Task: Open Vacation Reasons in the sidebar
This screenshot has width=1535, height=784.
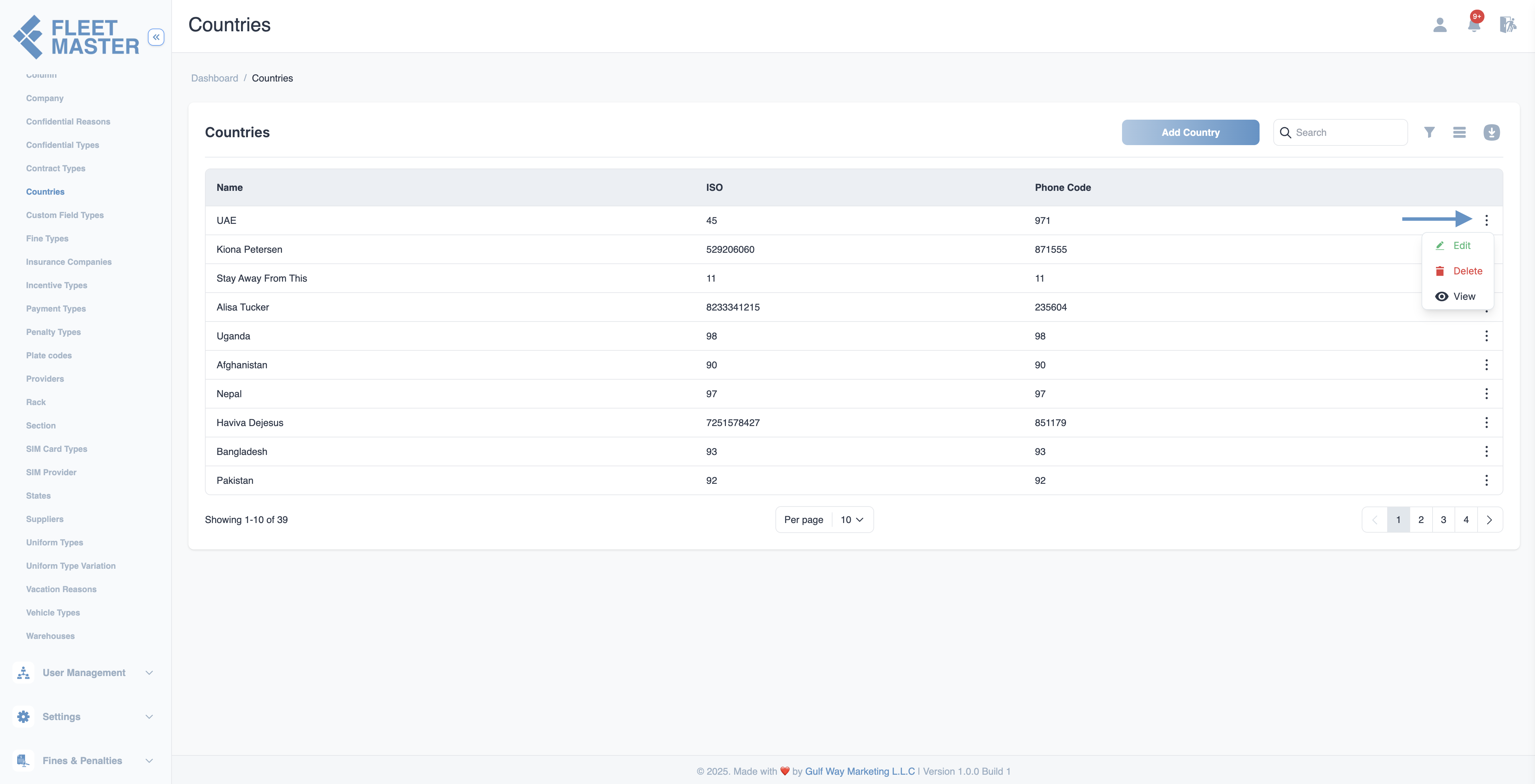Action: [x=61, y=589]
